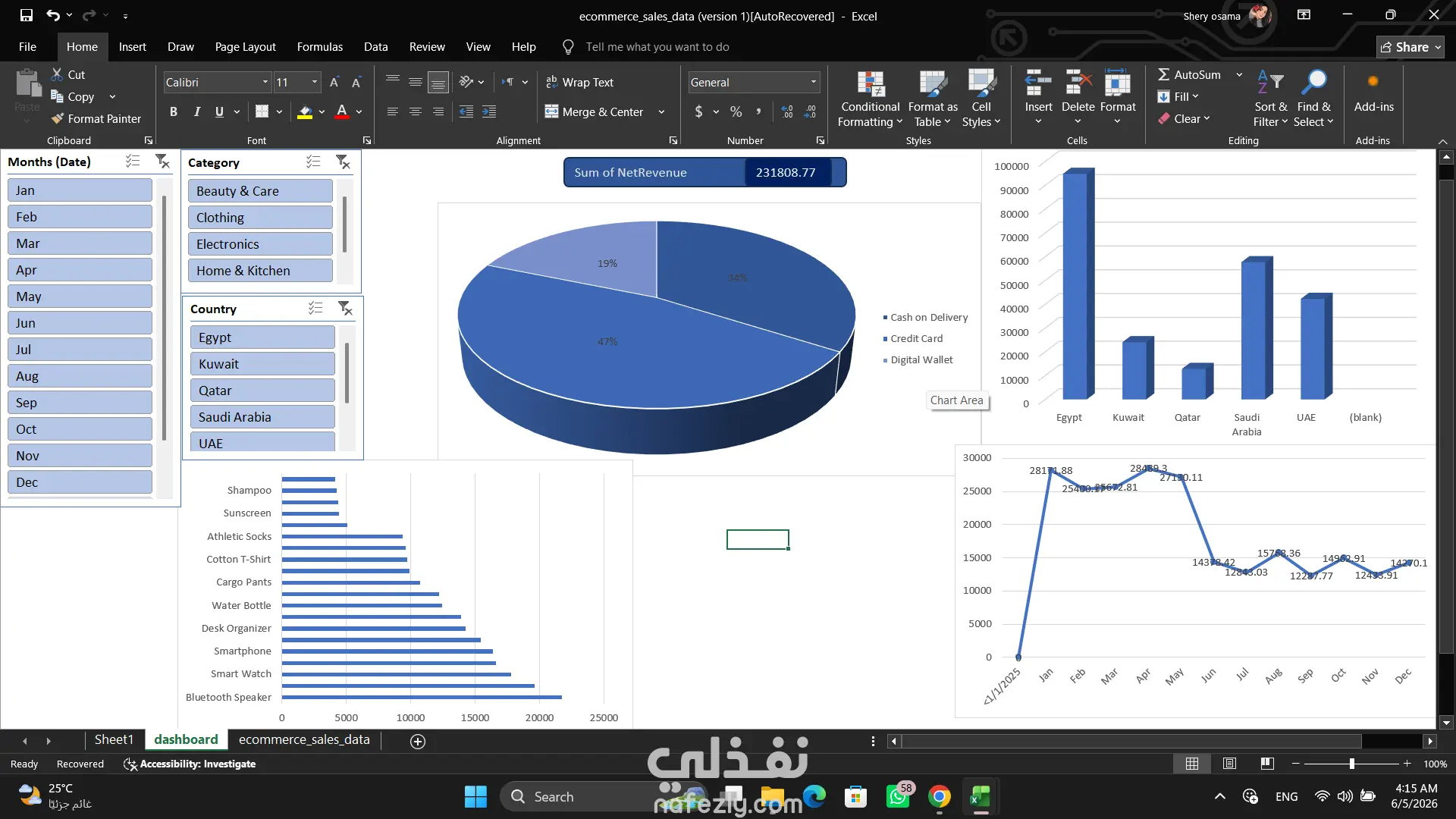Toggle multi-select on Months slicer

point(133,161)
